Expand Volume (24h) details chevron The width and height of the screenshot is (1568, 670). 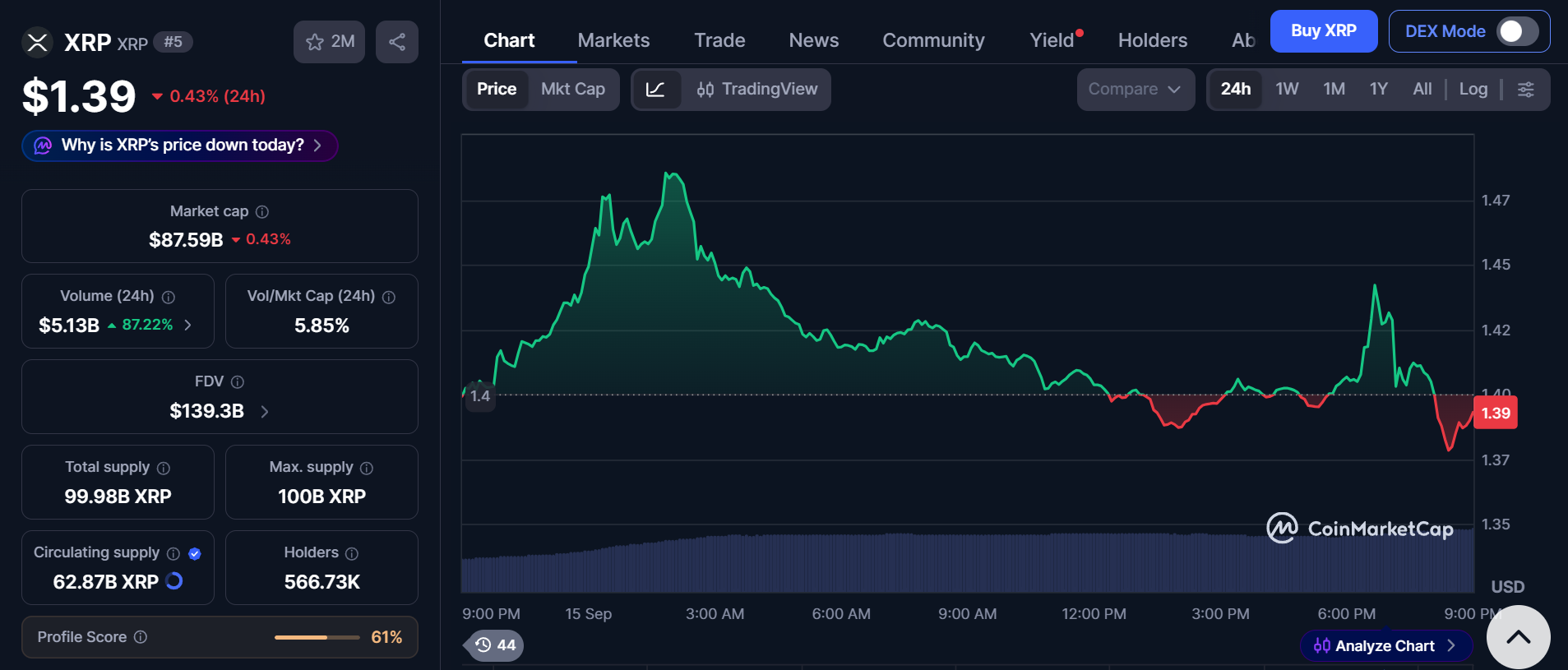(188, 326)
